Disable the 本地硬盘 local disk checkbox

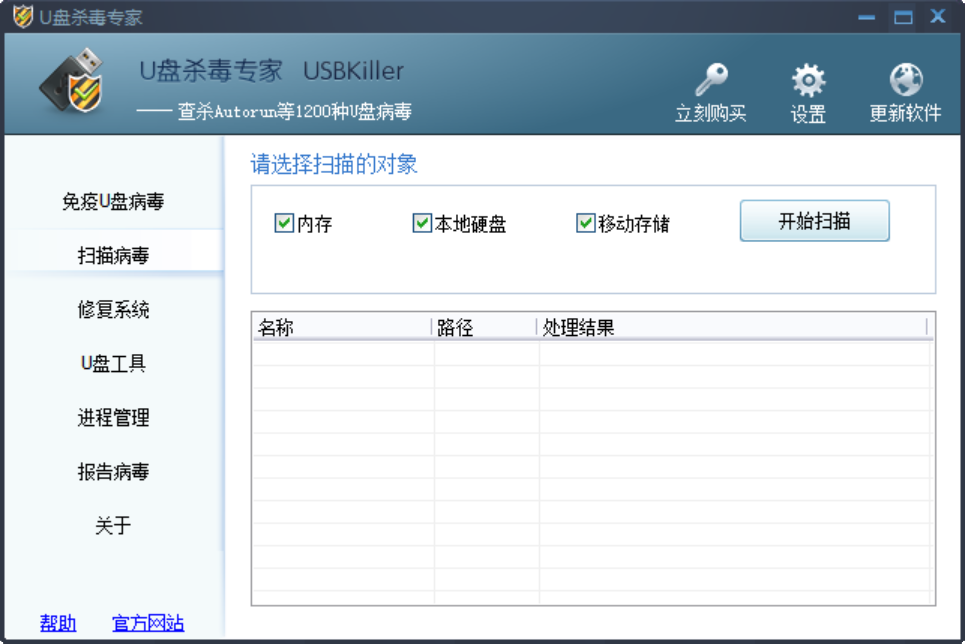tap(422, 223)
